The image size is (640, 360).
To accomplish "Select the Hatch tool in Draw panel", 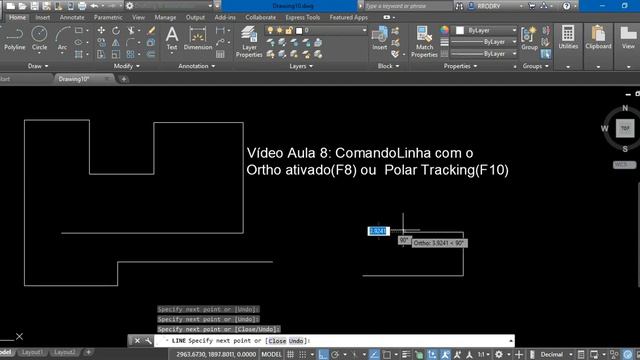I will [x=79, y=54].
